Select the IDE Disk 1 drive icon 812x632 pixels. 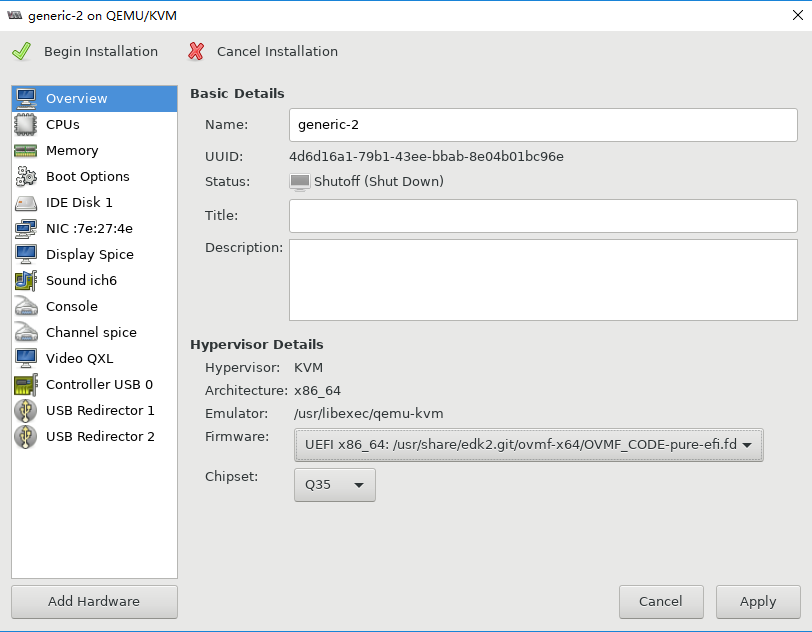pyautogui.click(x=25, y=202)
